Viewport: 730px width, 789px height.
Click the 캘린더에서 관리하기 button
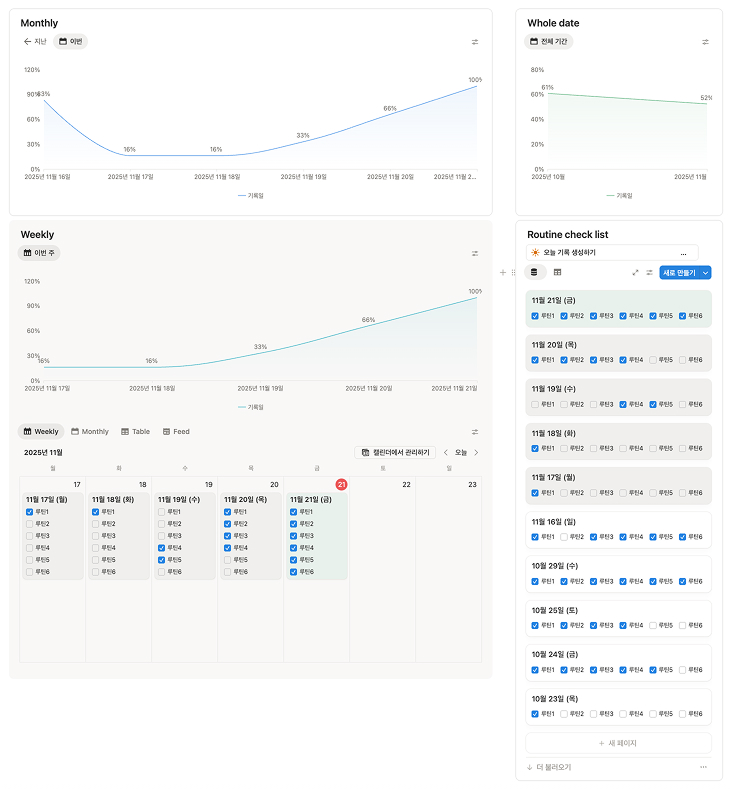pos(395,453)
